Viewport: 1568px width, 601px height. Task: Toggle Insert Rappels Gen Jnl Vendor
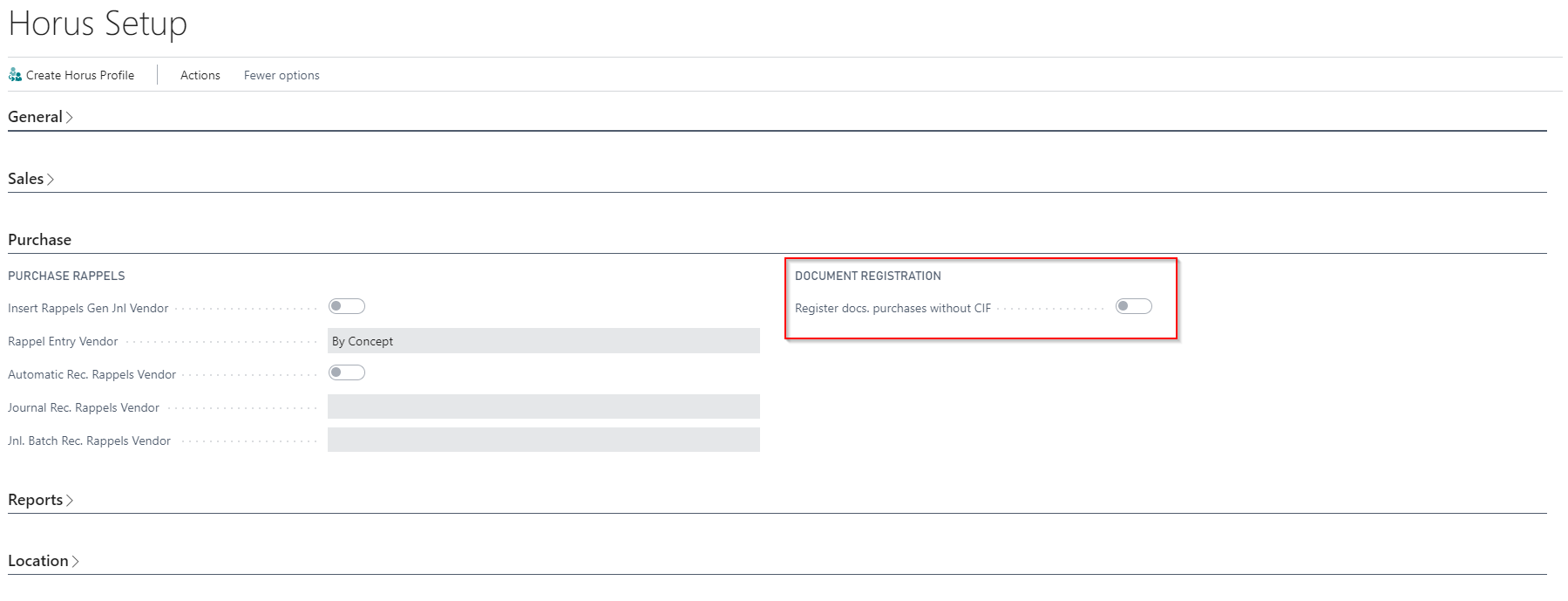click(x=347, y=306)
